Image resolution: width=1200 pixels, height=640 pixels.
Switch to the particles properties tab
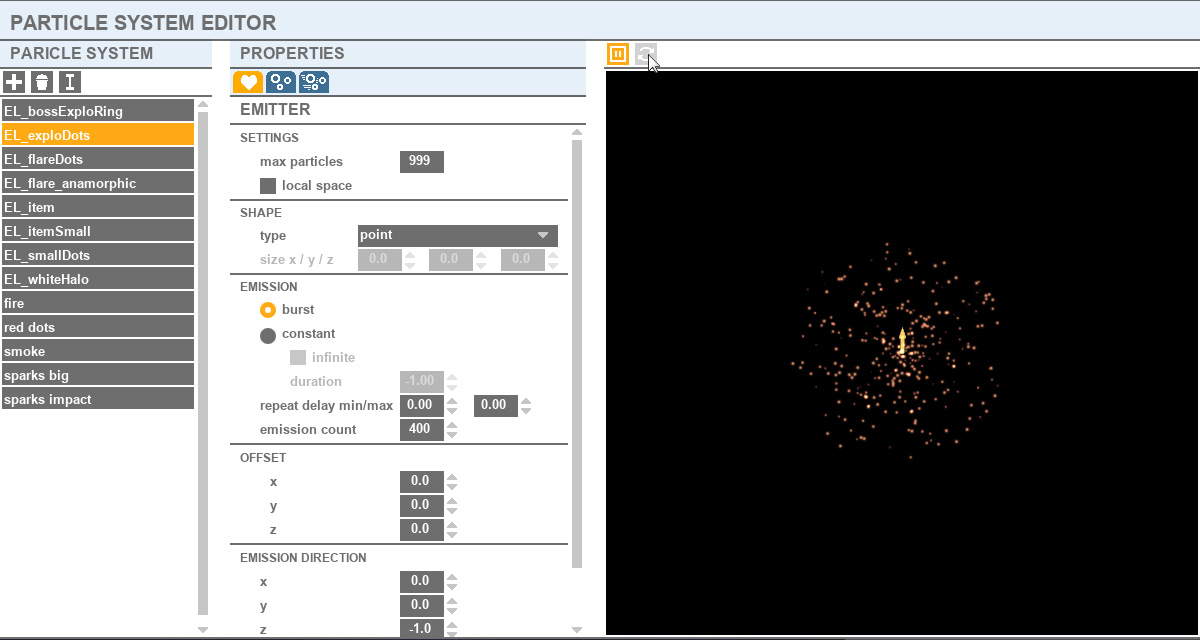coord(281,82)
